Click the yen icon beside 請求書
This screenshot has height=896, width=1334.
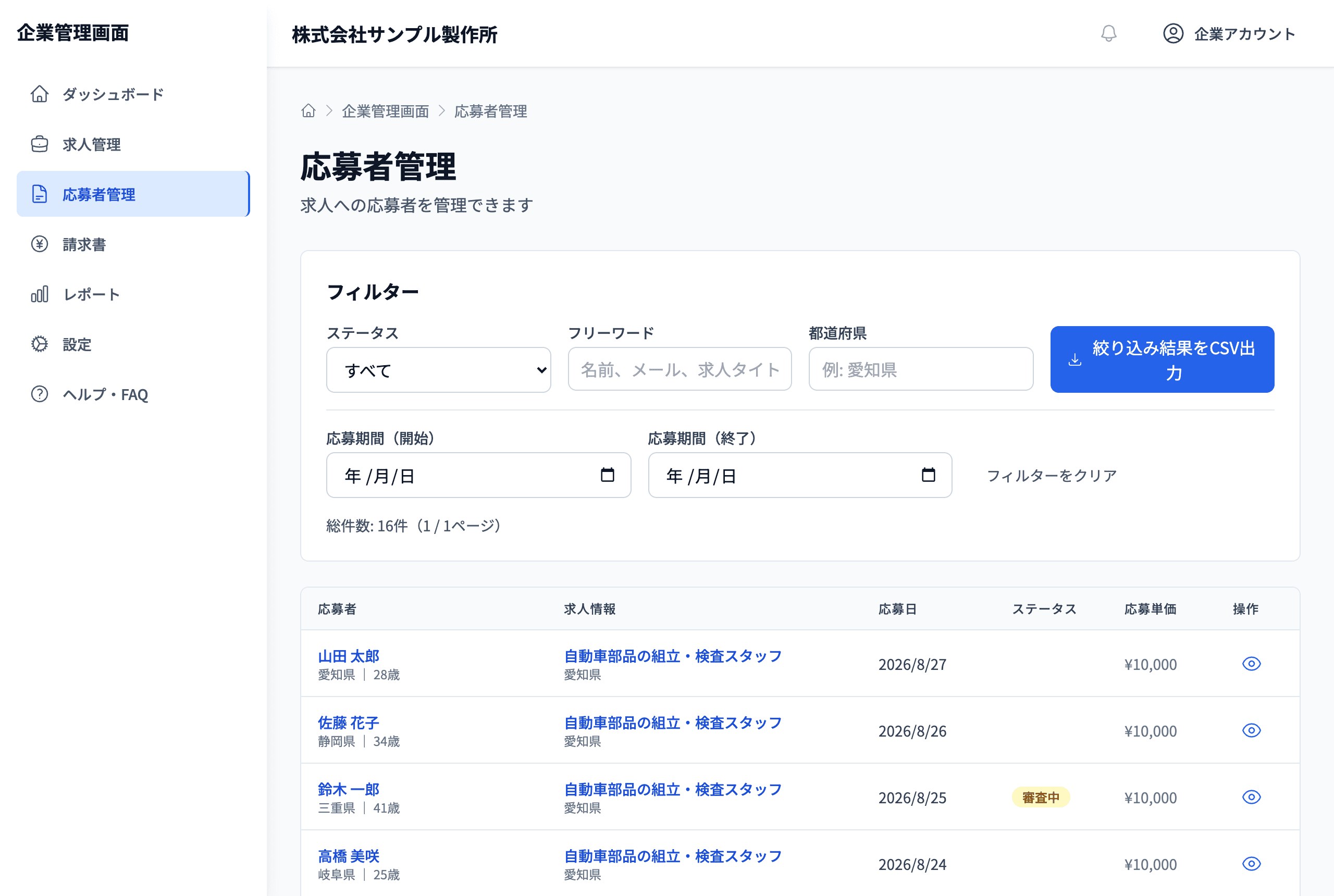40,244
